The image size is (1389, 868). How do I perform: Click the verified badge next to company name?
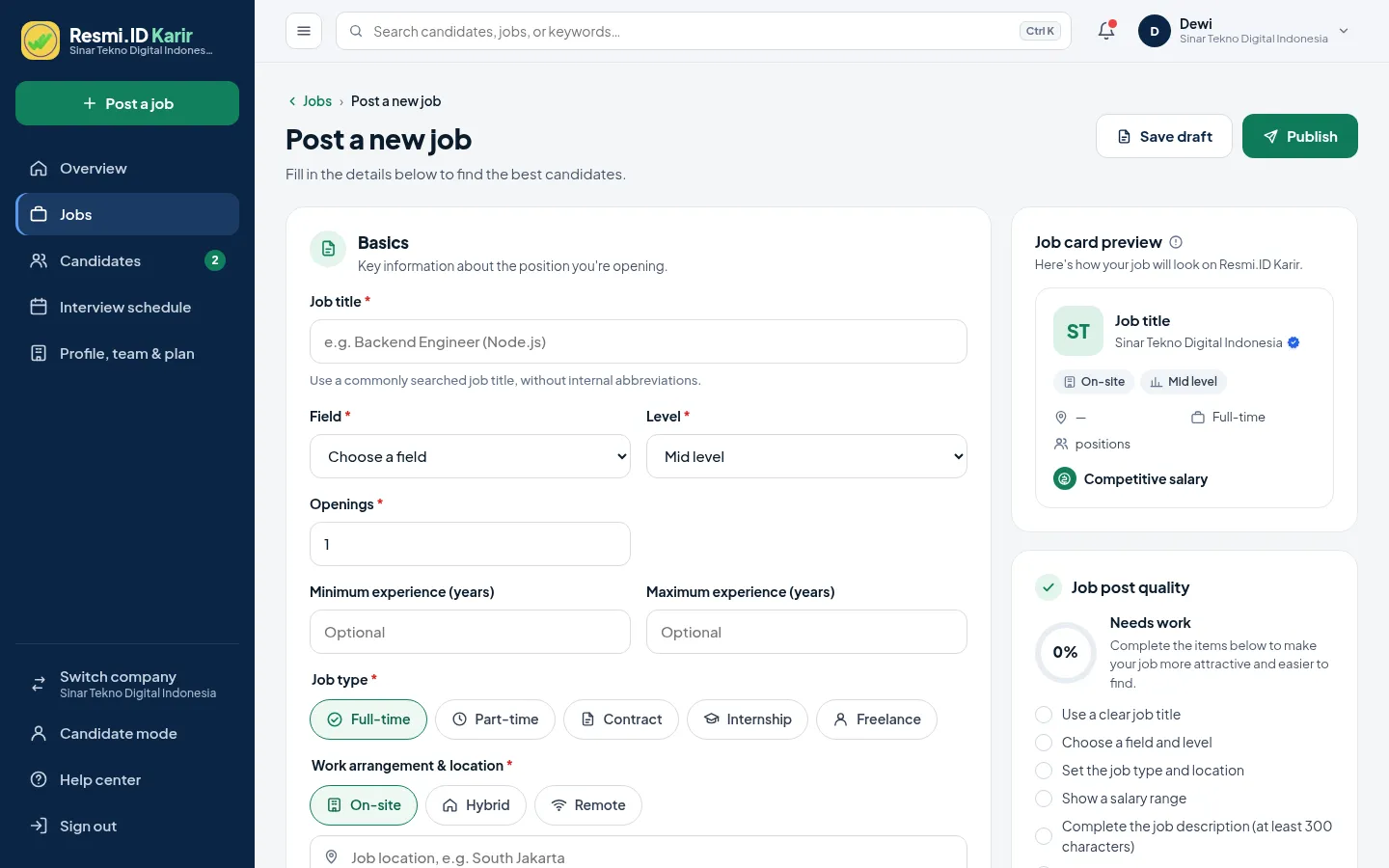coord(1294,342)
